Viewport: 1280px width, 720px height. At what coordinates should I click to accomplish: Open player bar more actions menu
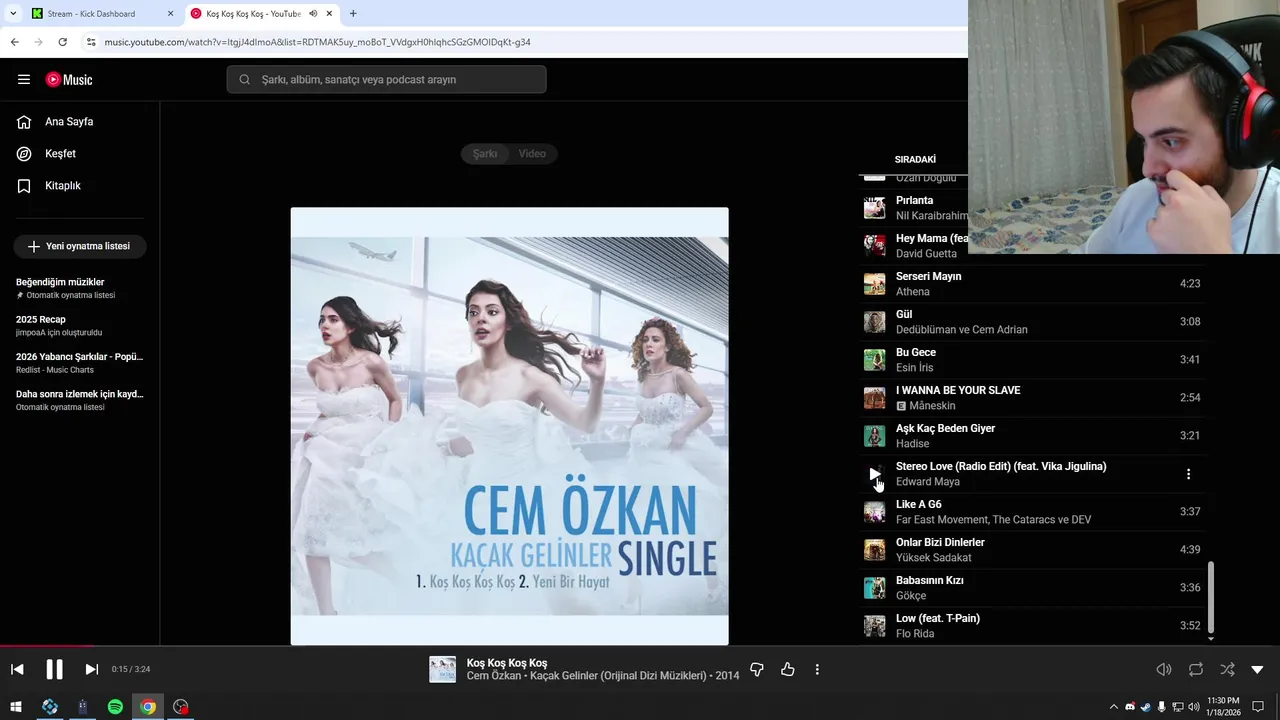pyautogui.click(x=817, y=669)
